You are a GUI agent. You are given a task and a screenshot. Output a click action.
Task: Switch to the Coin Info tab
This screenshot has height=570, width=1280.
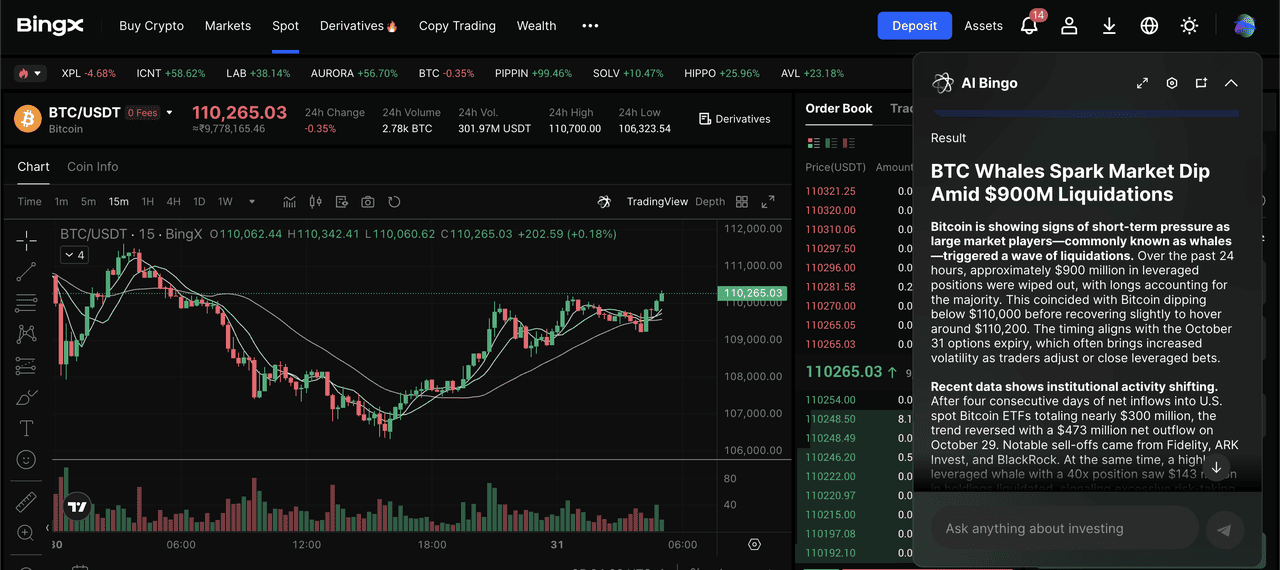click(x=92, y=167)
